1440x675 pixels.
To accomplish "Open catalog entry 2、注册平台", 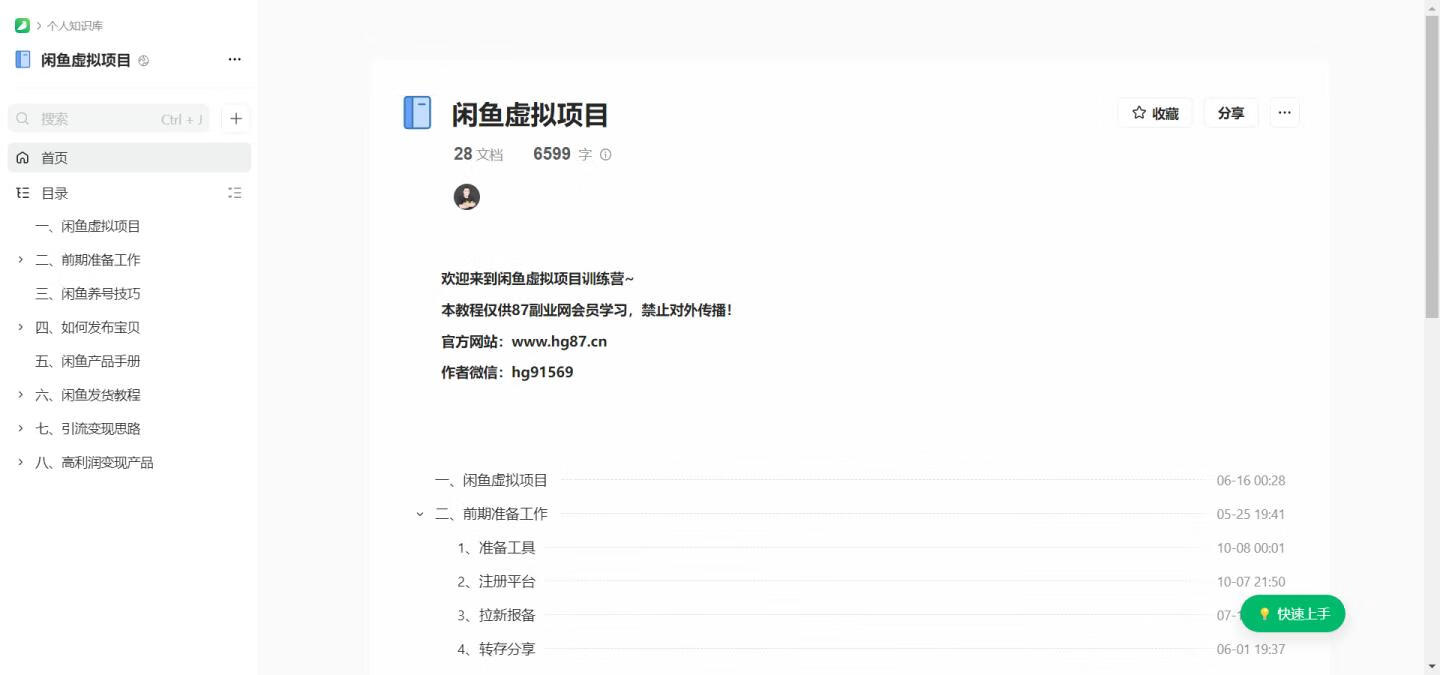I will [496, 582].
